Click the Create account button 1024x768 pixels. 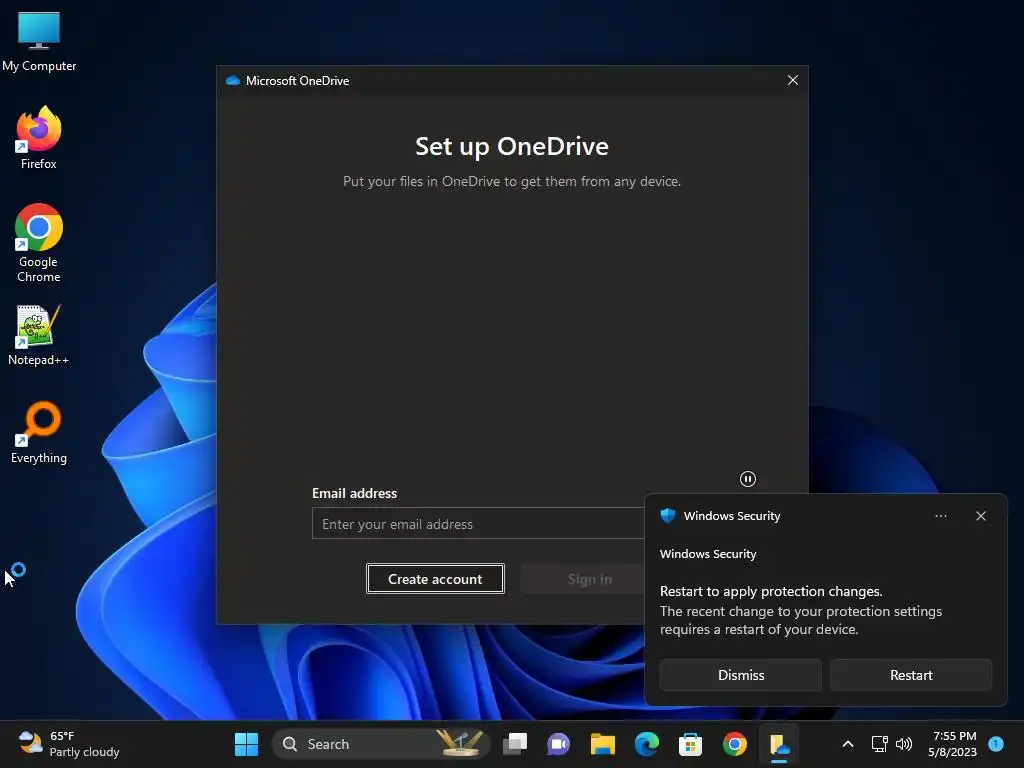pyautogui.click(x=435, y=579)
